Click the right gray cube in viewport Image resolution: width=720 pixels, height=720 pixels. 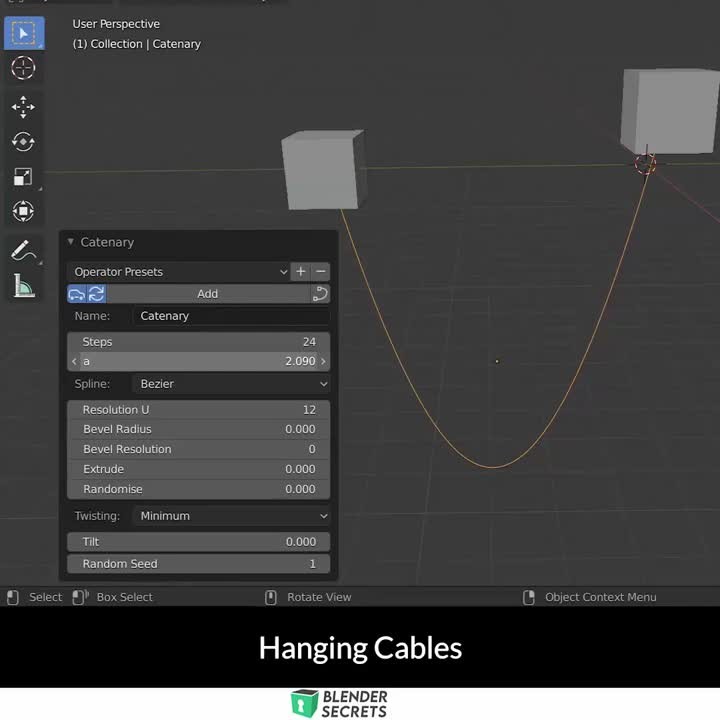(669, 111)
